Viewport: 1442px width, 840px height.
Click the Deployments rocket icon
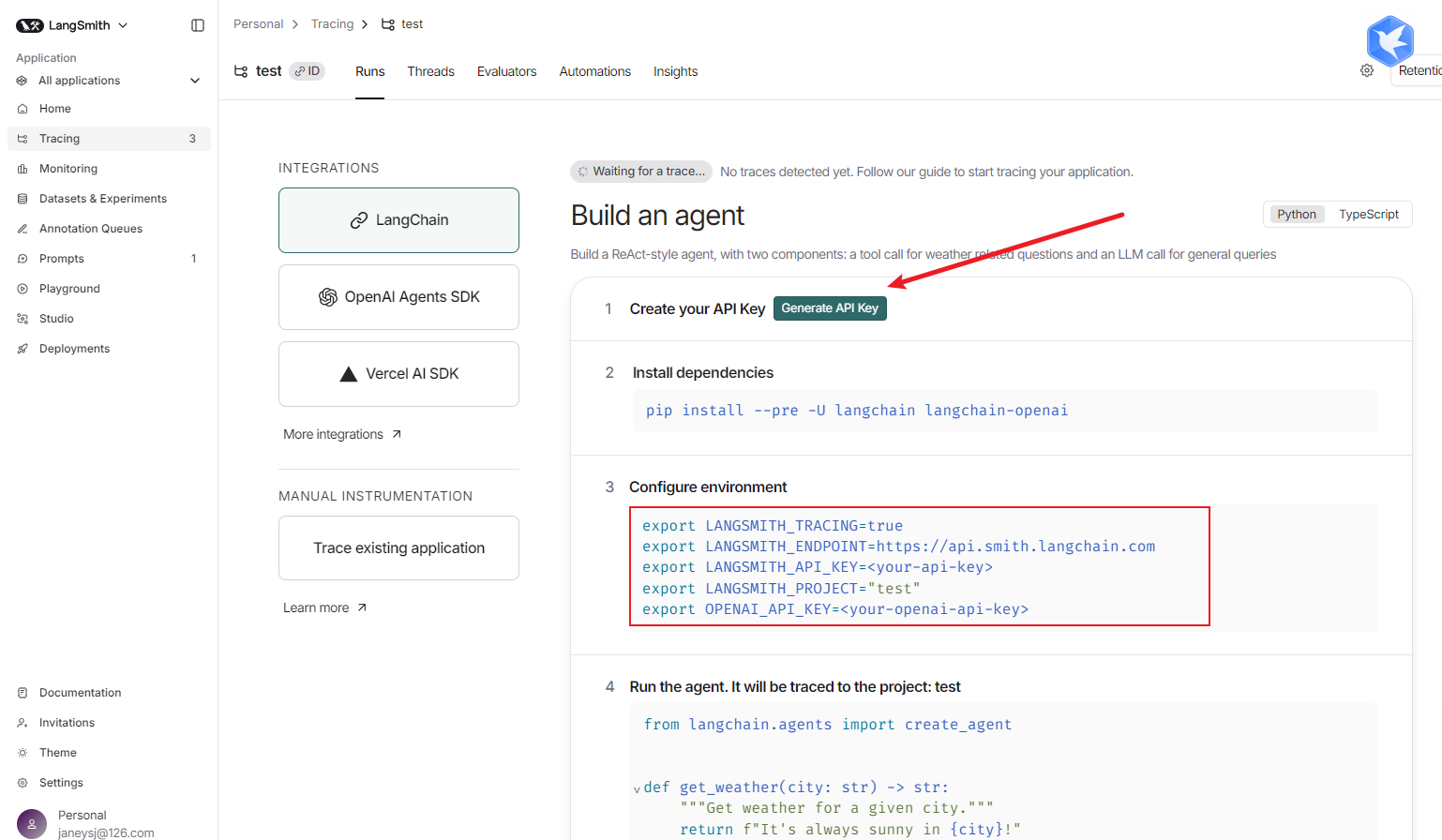click(23, 349)
